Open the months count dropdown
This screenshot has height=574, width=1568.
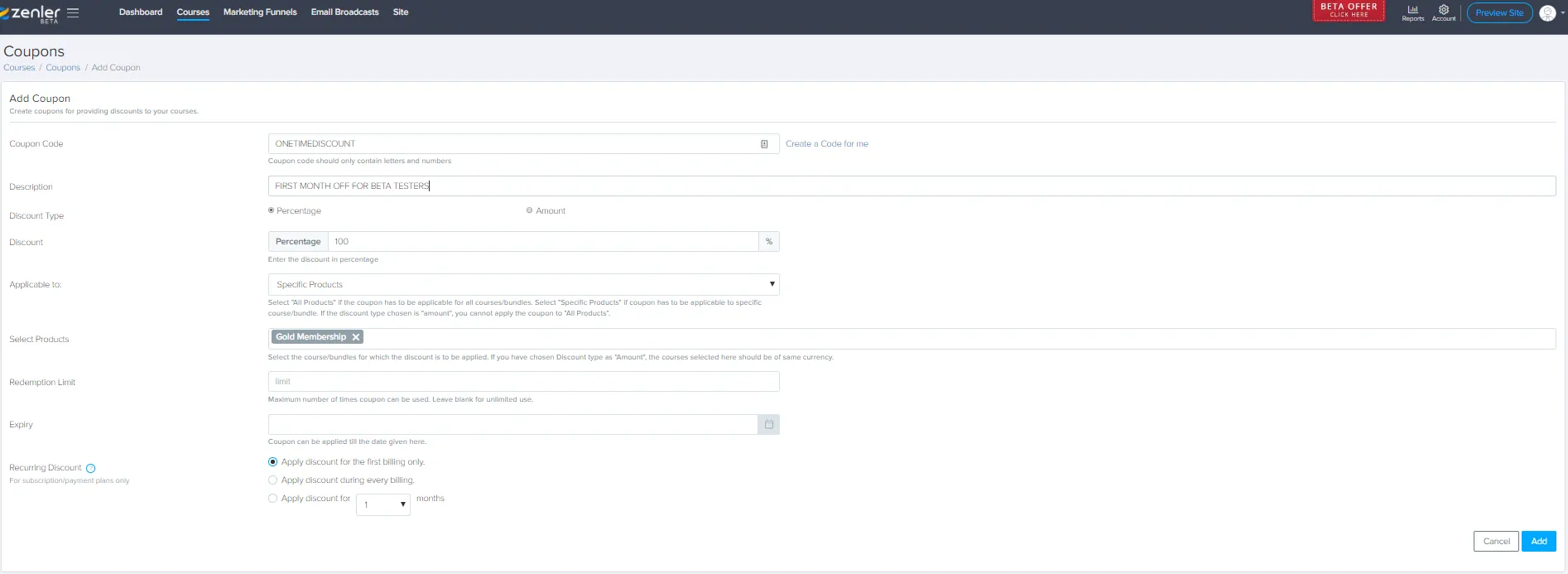(383, 504)
